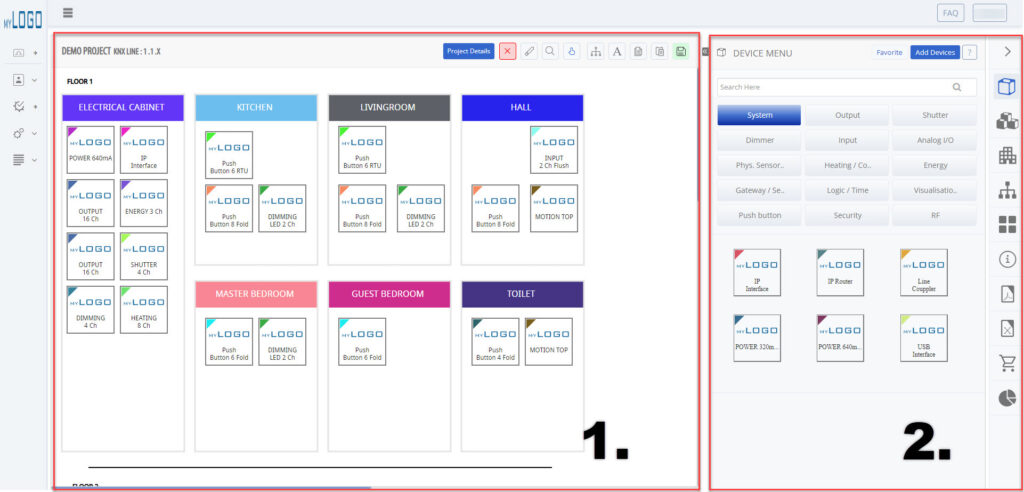
Task: Open the dashboard icon in the left sidebar
Action: click(x=19, y=53)
